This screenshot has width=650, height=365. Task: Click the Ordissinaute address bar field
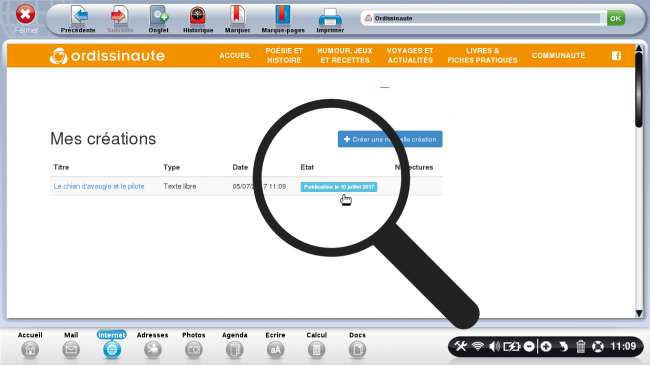pyautogui.click(x=487, y=18)
